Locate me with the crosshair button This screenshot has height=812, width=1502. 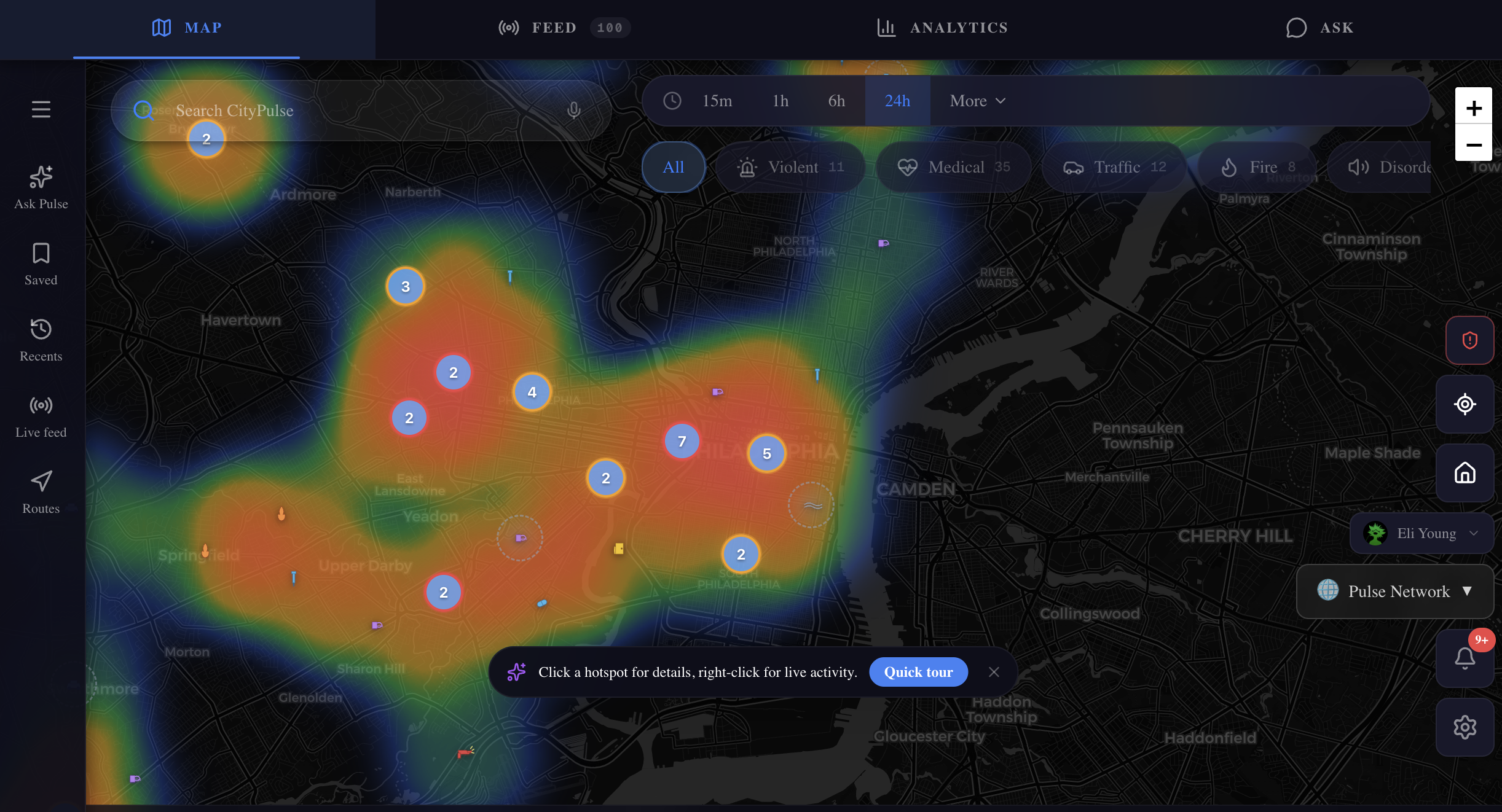pos(1465,404)
